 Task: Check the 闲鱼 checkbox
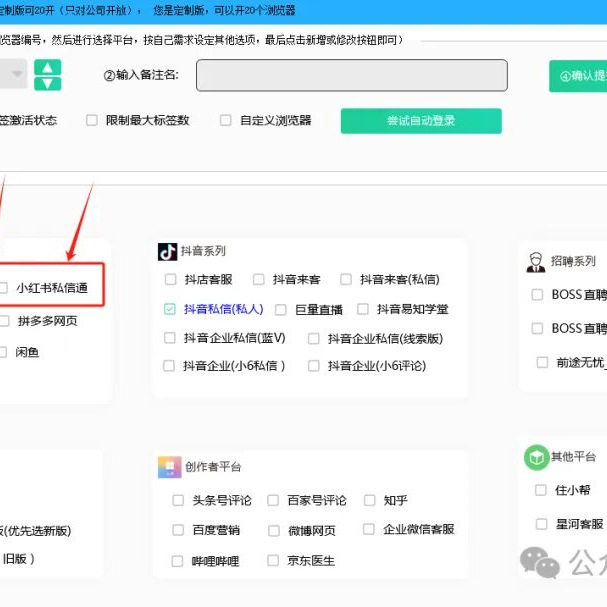click(3, 352)
